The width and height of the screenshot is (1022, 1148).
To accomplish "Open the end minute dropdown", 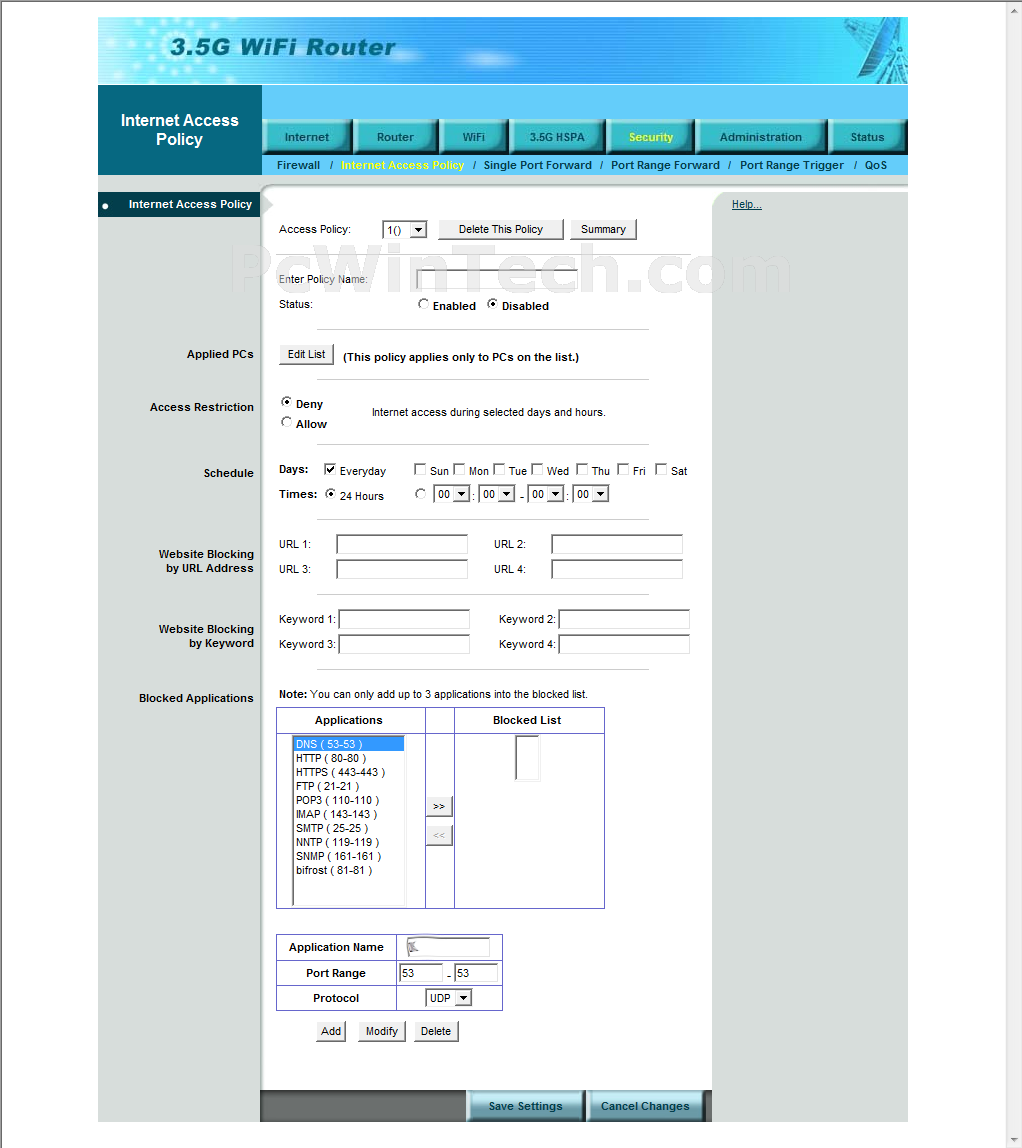I will [x=591, y=494].
